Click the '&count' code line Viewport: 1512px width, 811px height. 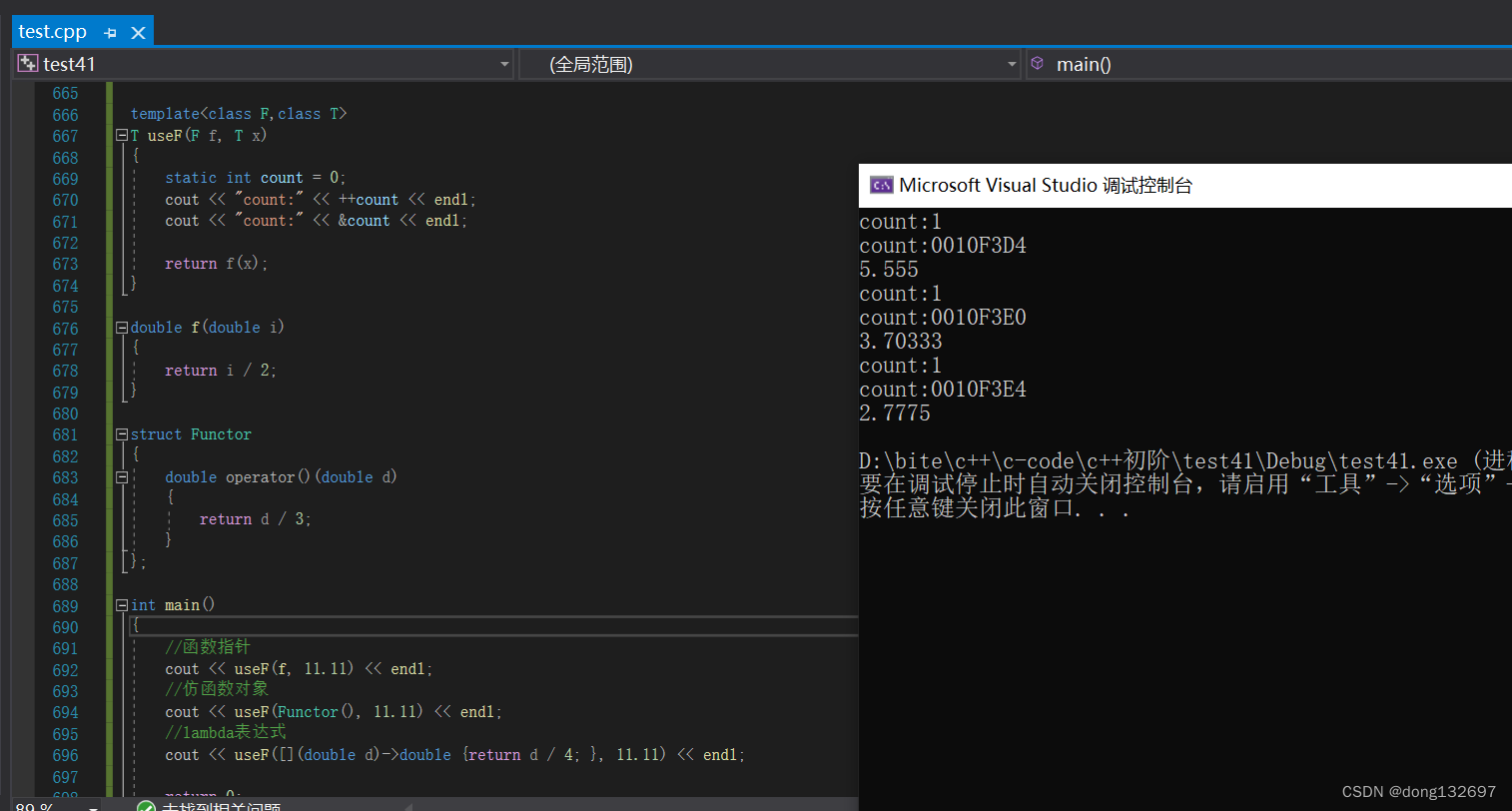[316, 221]
